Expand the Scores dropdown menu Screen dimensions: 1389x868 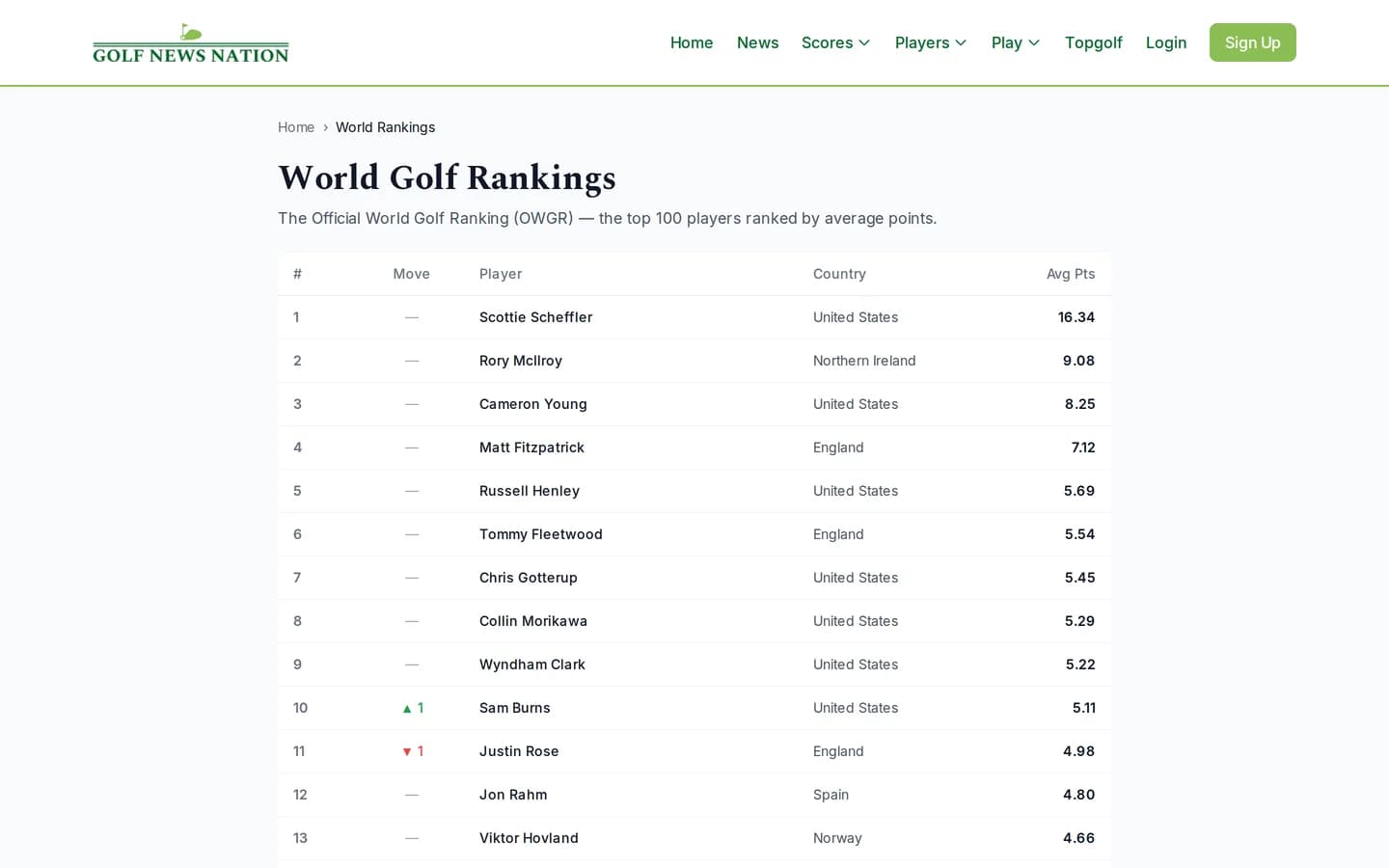(x=835, y=42)
